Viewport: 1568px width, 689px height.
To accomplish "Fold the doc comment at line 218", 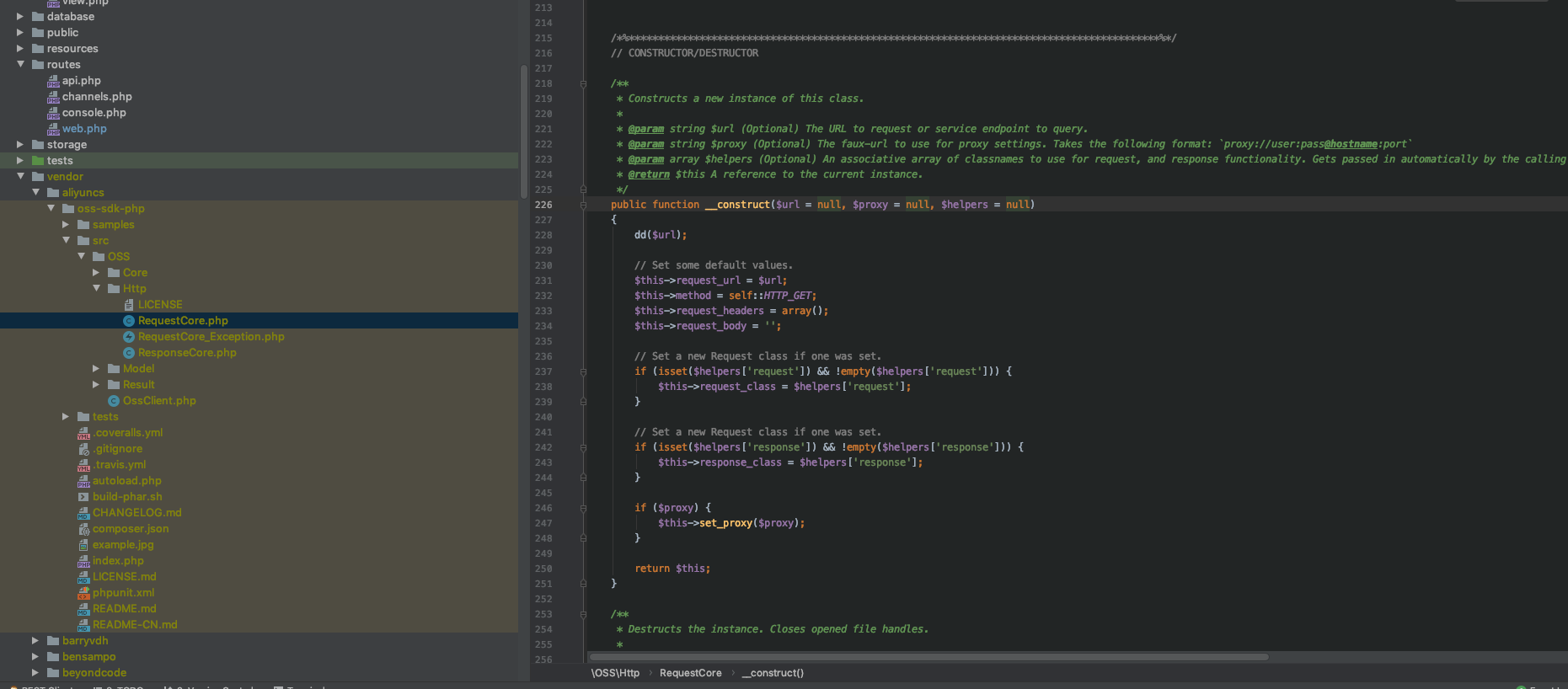I will click(x=583, y=83).
